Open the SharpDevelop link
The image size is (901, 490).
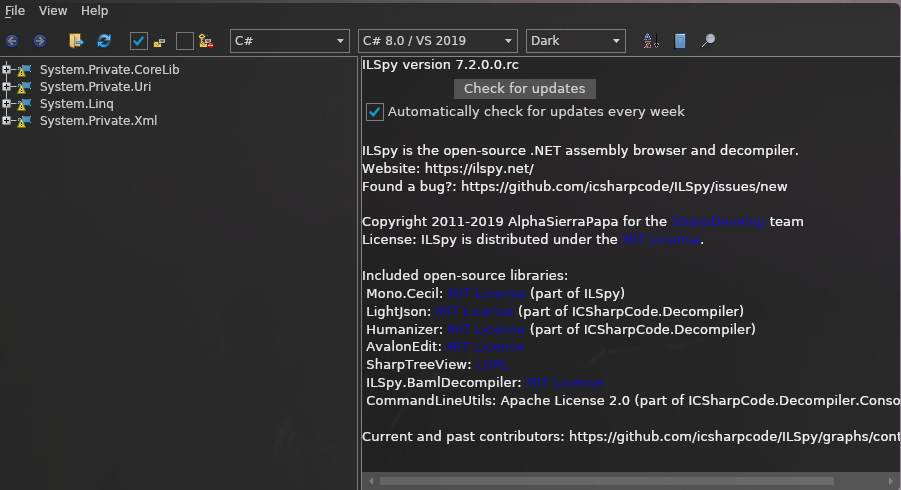(x=718, y=222)
